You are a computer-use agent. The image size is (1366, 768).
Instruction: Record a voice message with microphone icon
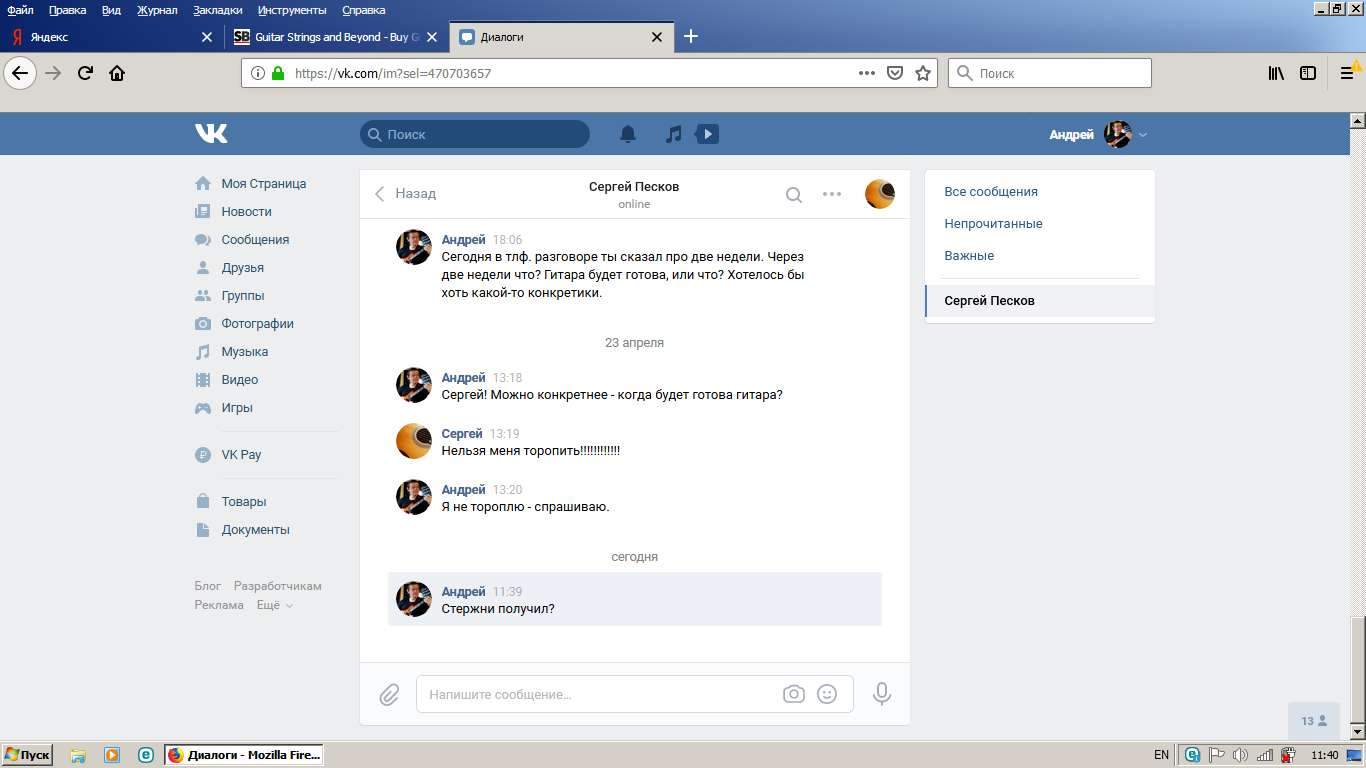(881, 694)
